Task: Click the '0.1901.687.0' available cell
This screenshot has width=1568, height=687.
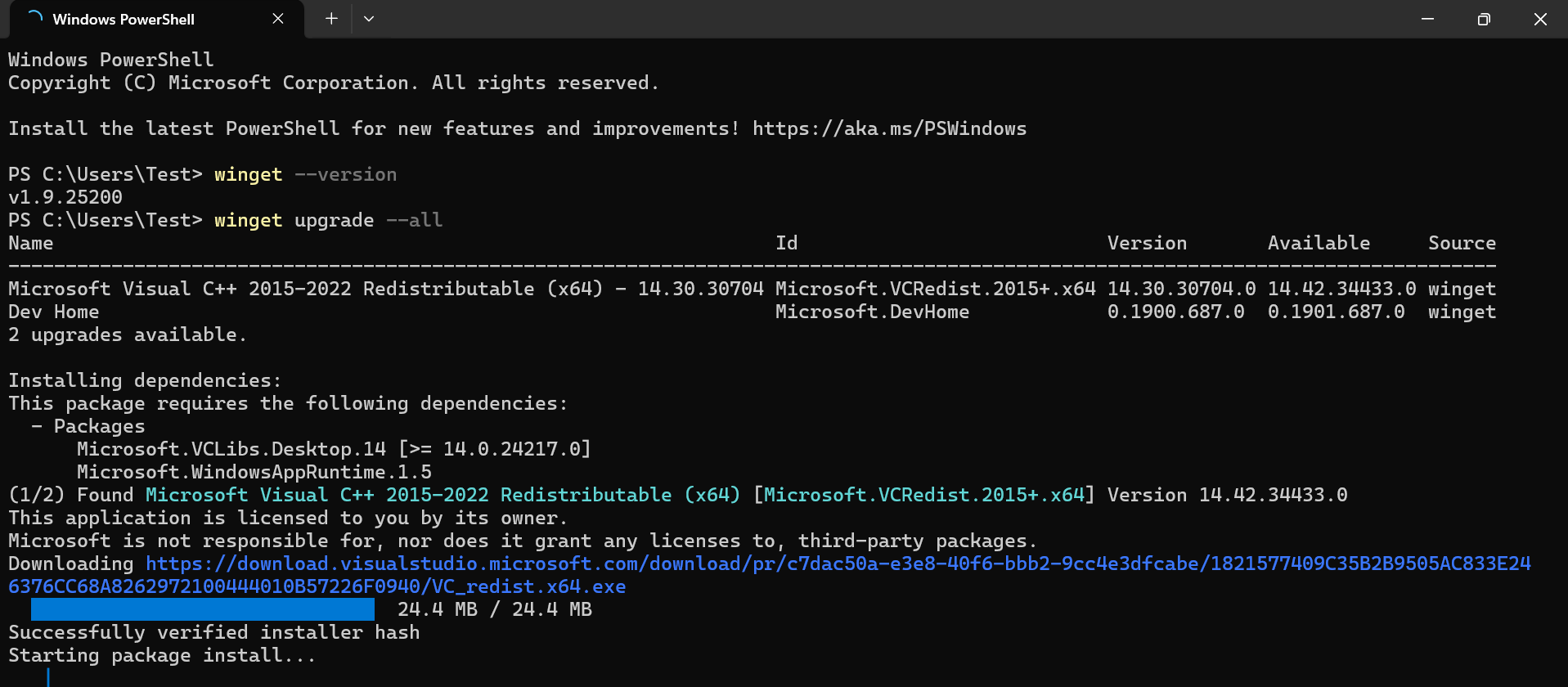Action: pos(1336,312)
